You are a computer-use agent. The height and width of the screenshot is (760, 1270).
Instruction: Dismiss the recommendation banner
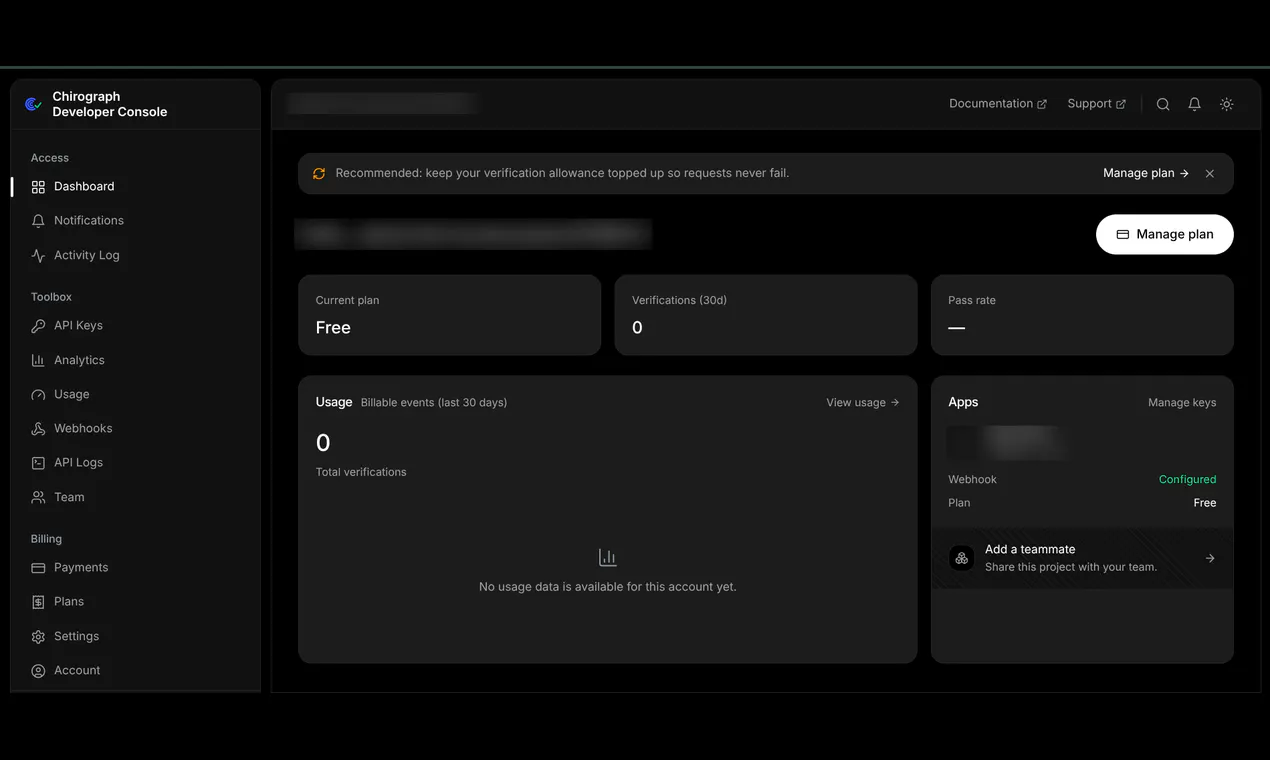point(1210,173)
